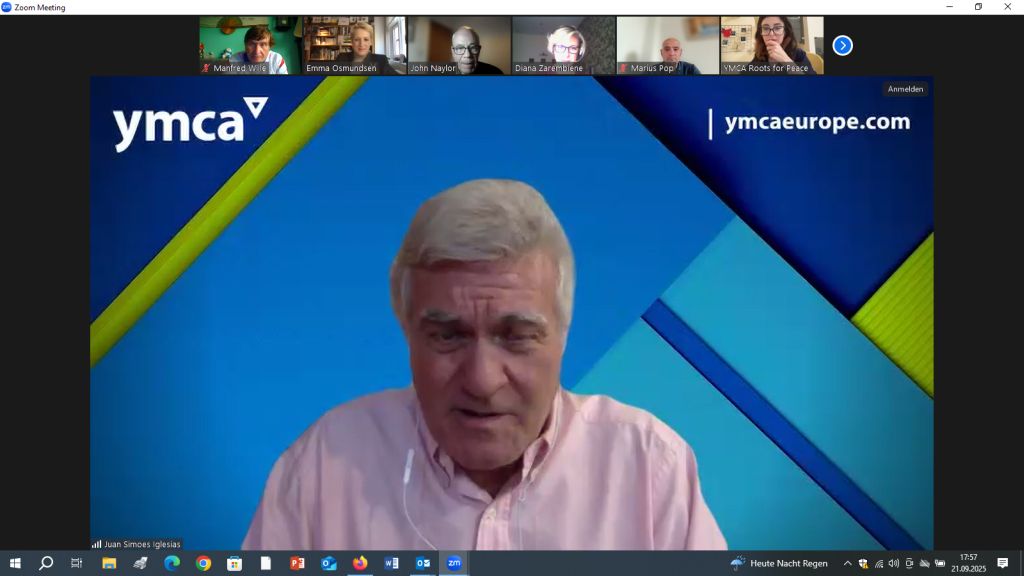
Task: Open the Windows Start menu
Action: [15, 563]
